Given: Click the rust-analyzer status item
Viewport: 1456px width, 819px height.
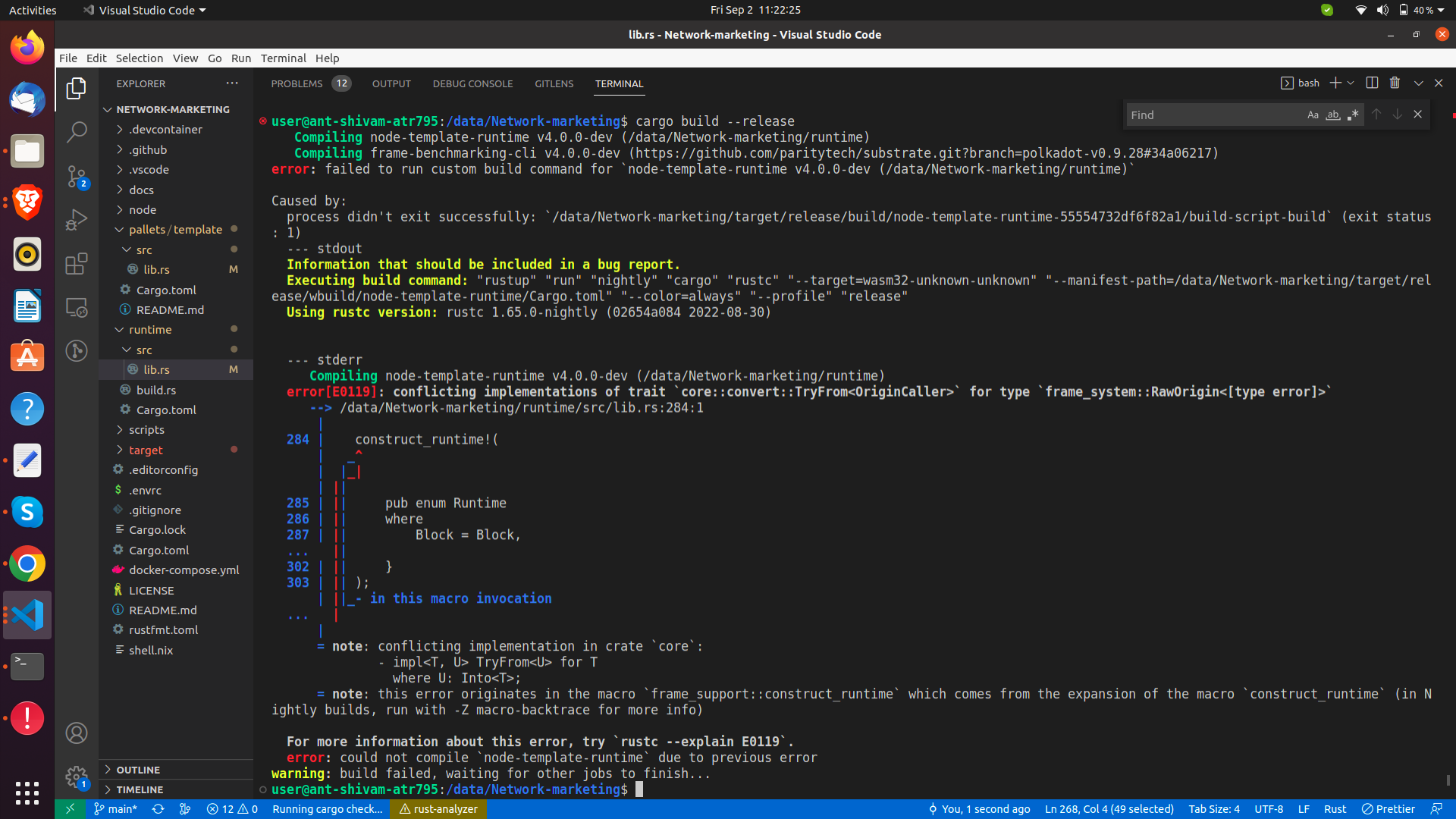Looking at the screenshot, I should pyautogui.click(x=438, y=809).
